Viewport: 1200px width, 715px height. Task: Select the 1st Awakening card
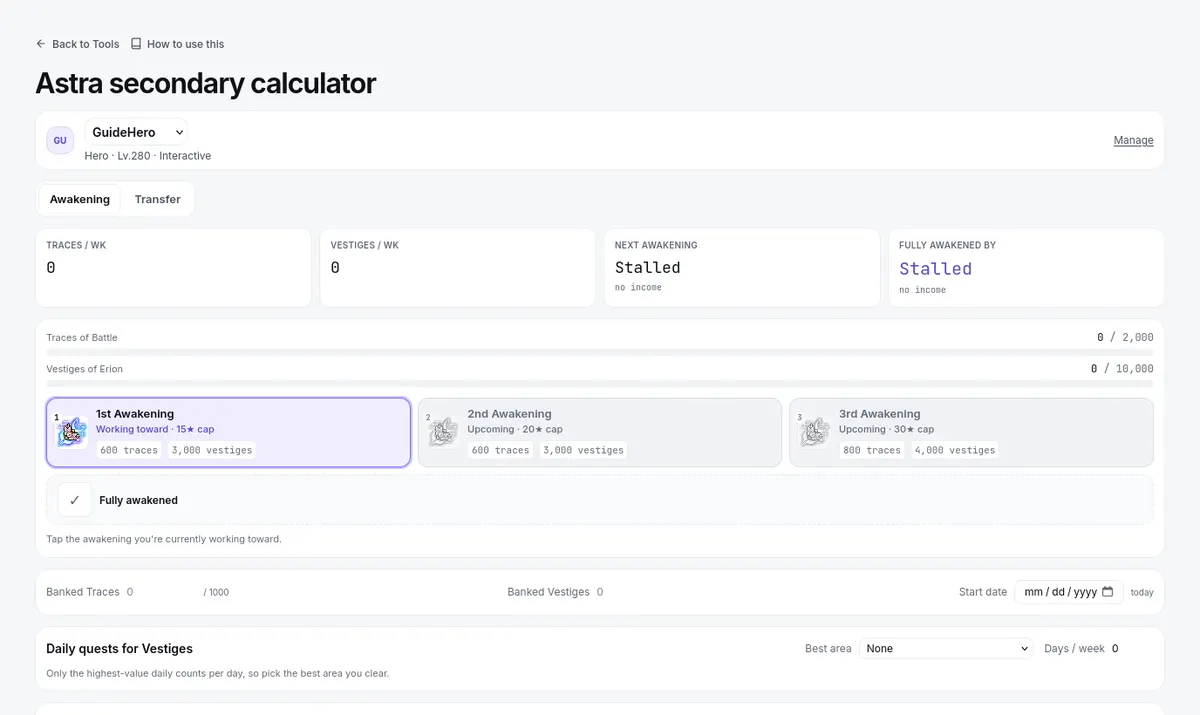pos(228,432)
